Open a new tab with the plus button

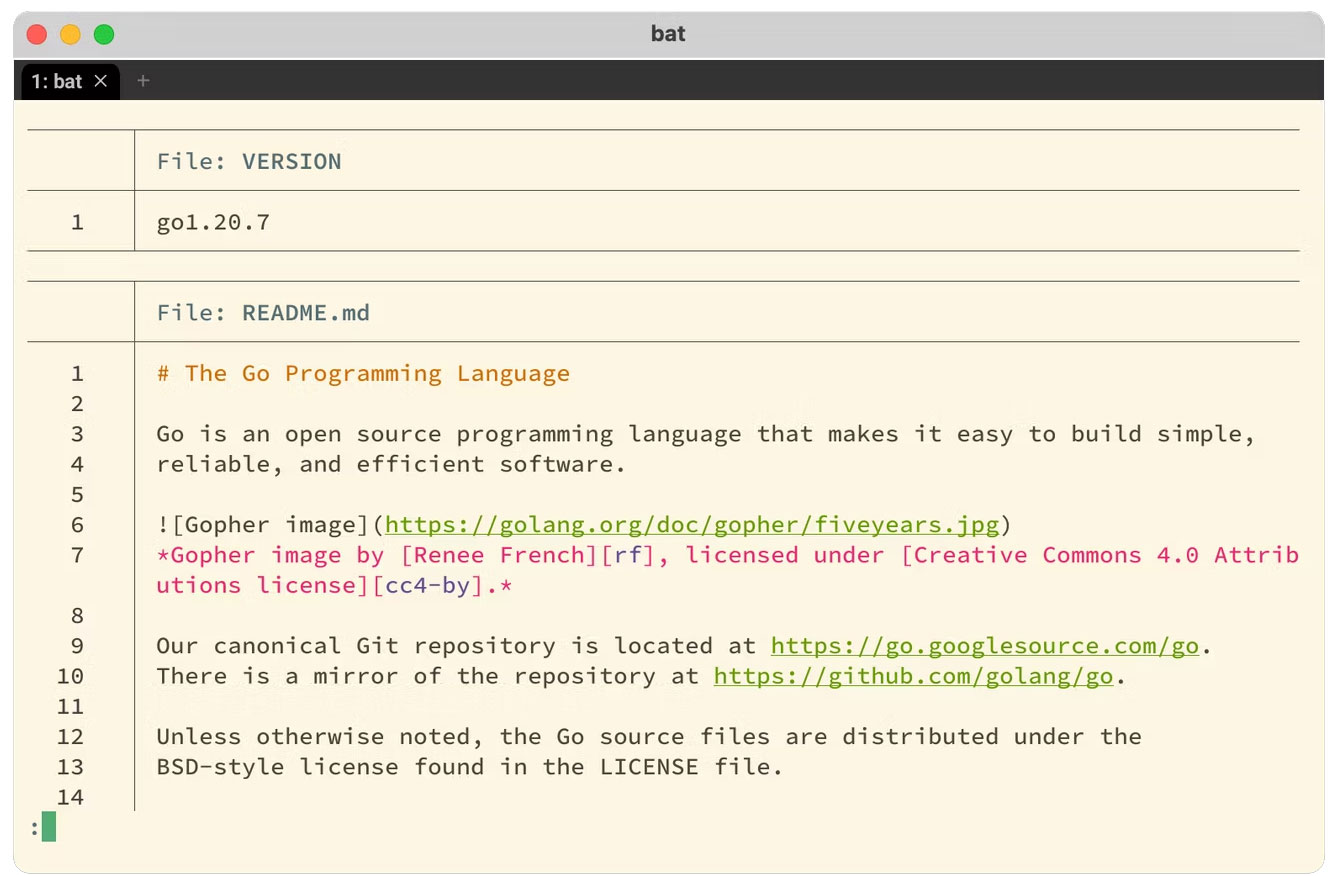pyautogui.click(x=143, y=81)
